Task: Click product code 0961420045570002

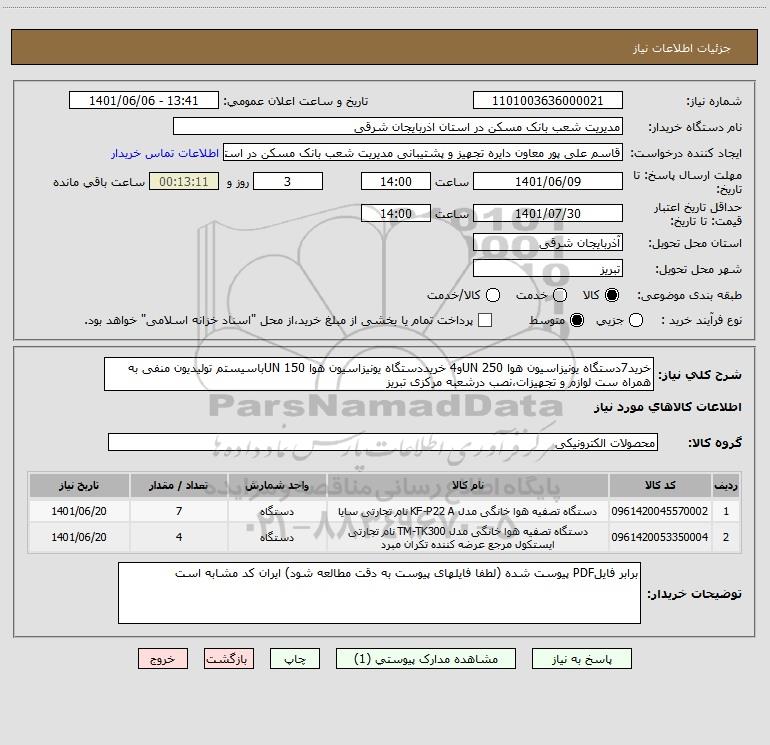Action: pyautogui.click(x=660, y=511)
